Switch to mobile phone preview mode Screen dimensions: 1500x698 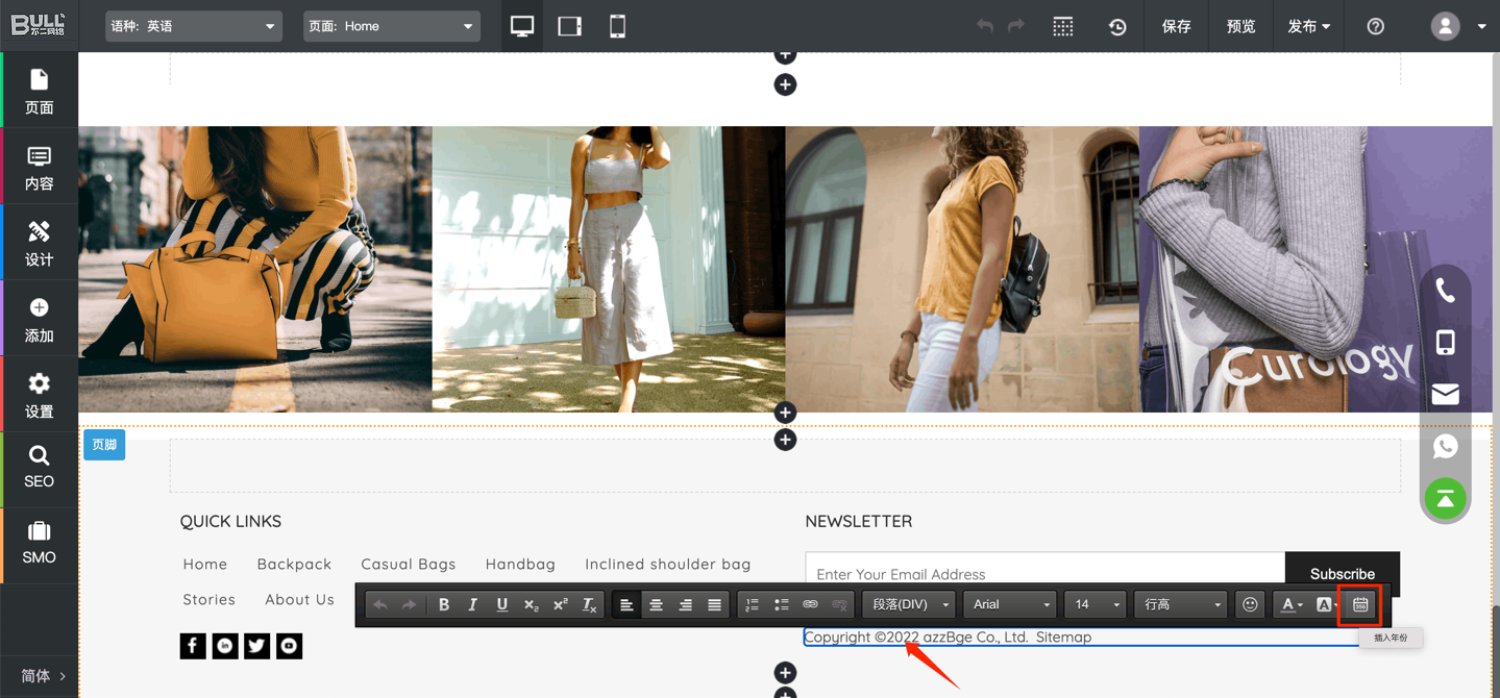pyautogui.click(x=617, y=27)
